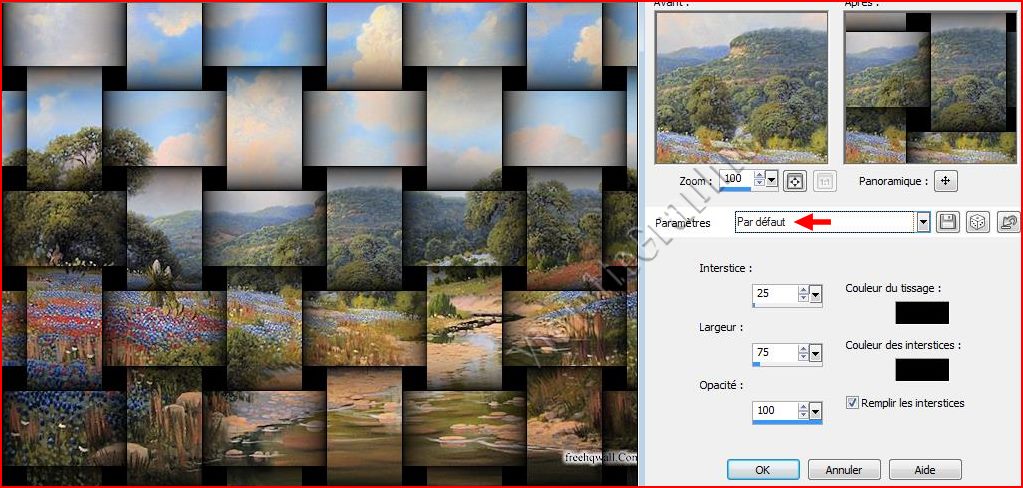Viewport: 1023px width, 488px height.
Task: Click the Annuler button
Action: [843, 469]
